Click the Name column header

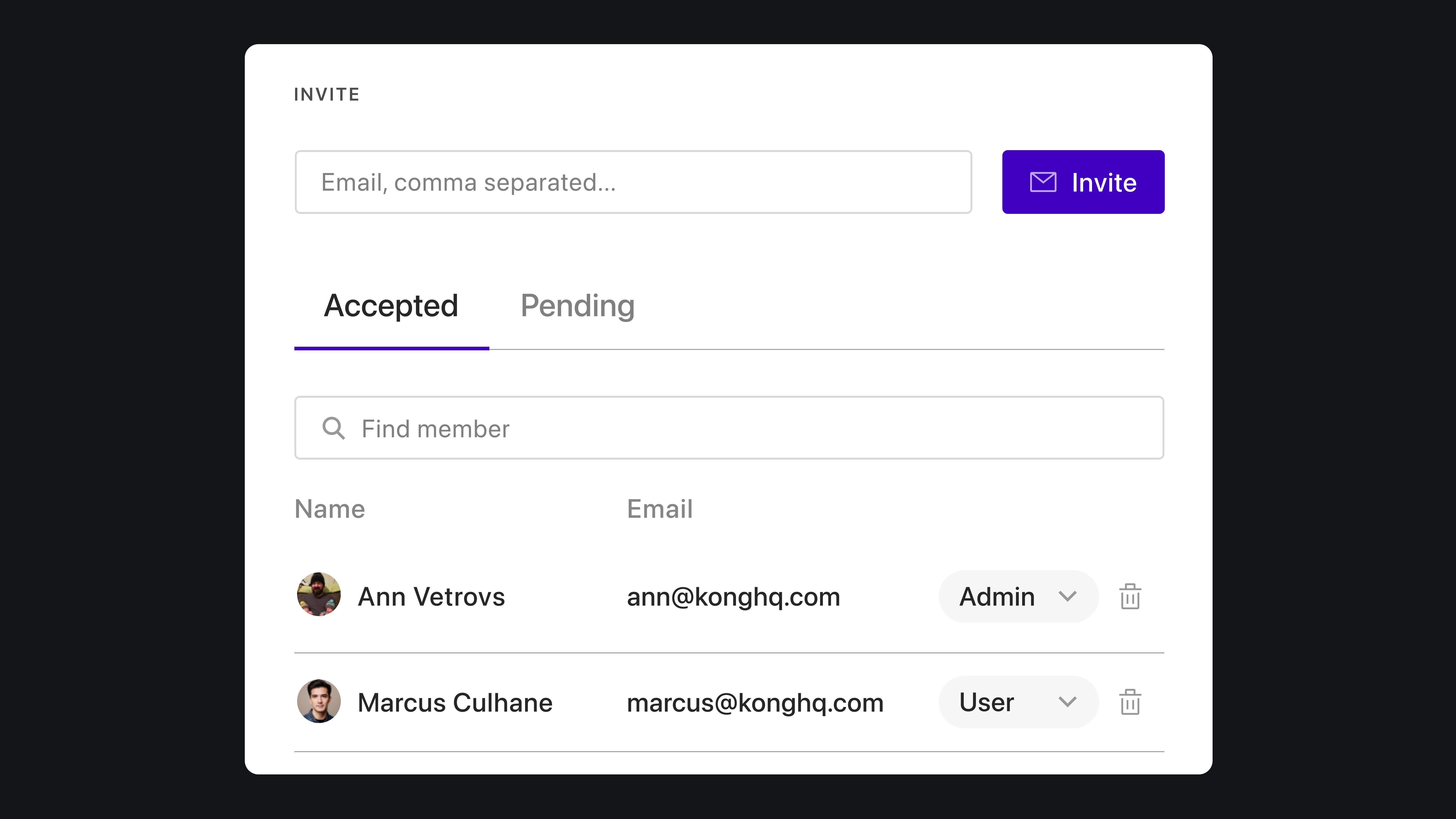point(329,509)
